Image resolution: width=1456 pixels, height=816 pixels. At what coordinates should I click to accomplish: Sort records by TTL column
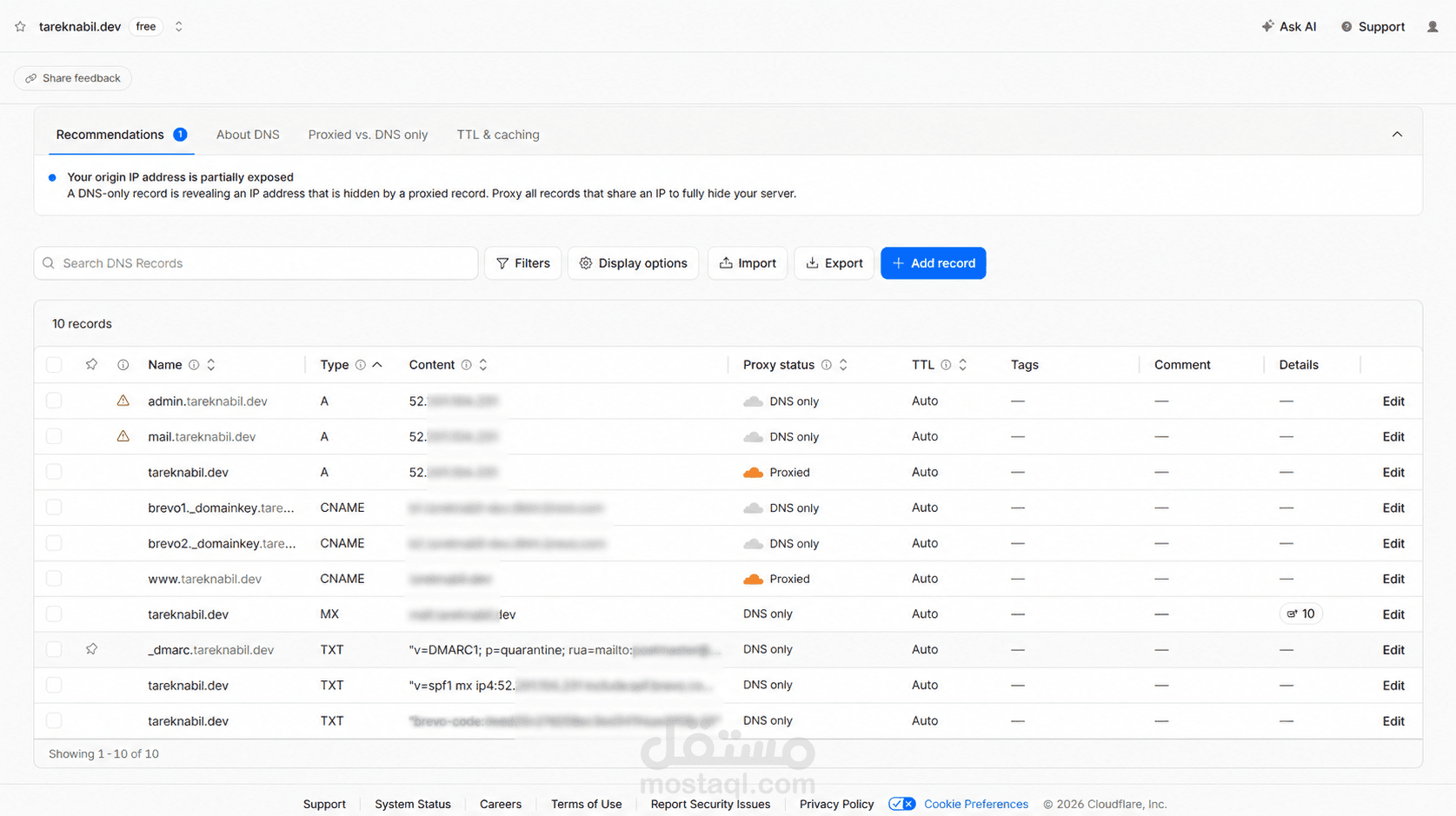[x=963, y=365]
